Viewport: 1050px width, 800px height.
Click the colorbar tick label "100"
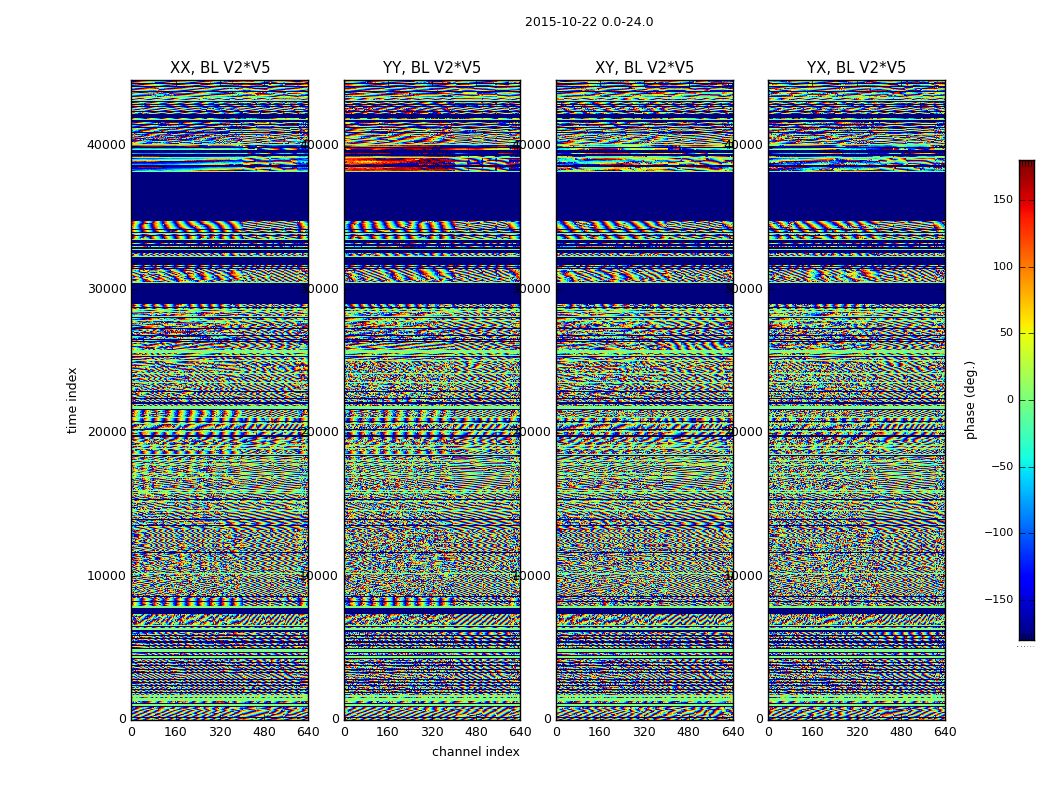(x=1003, y=266)
